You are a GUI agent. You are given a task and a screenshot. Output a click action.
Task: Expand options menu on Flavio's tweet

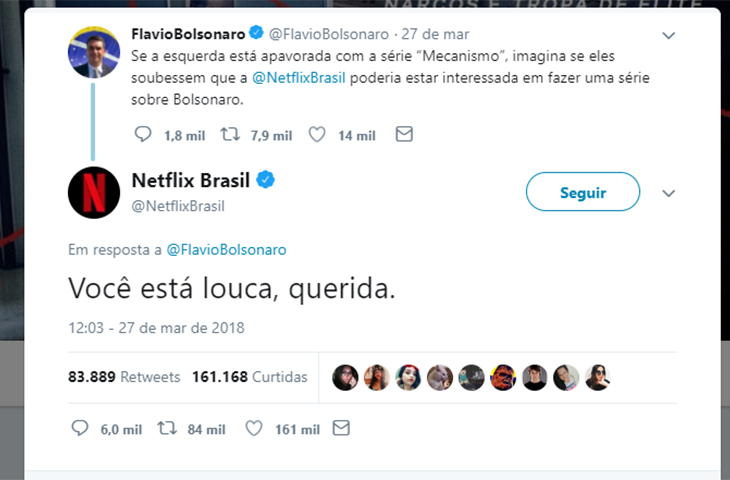(669, 35)
